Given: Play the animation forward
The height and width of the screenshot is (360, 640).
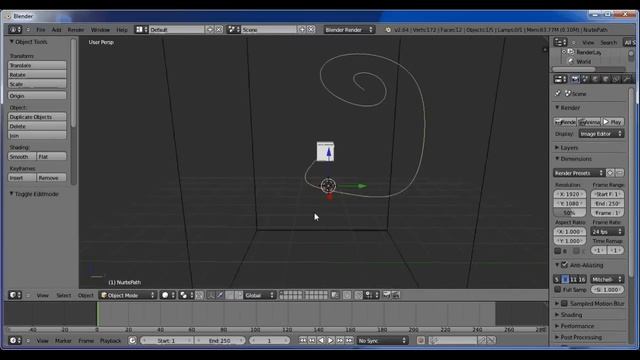Looking at the screenshot, I should pyautogui.click(x=331, y=340).
